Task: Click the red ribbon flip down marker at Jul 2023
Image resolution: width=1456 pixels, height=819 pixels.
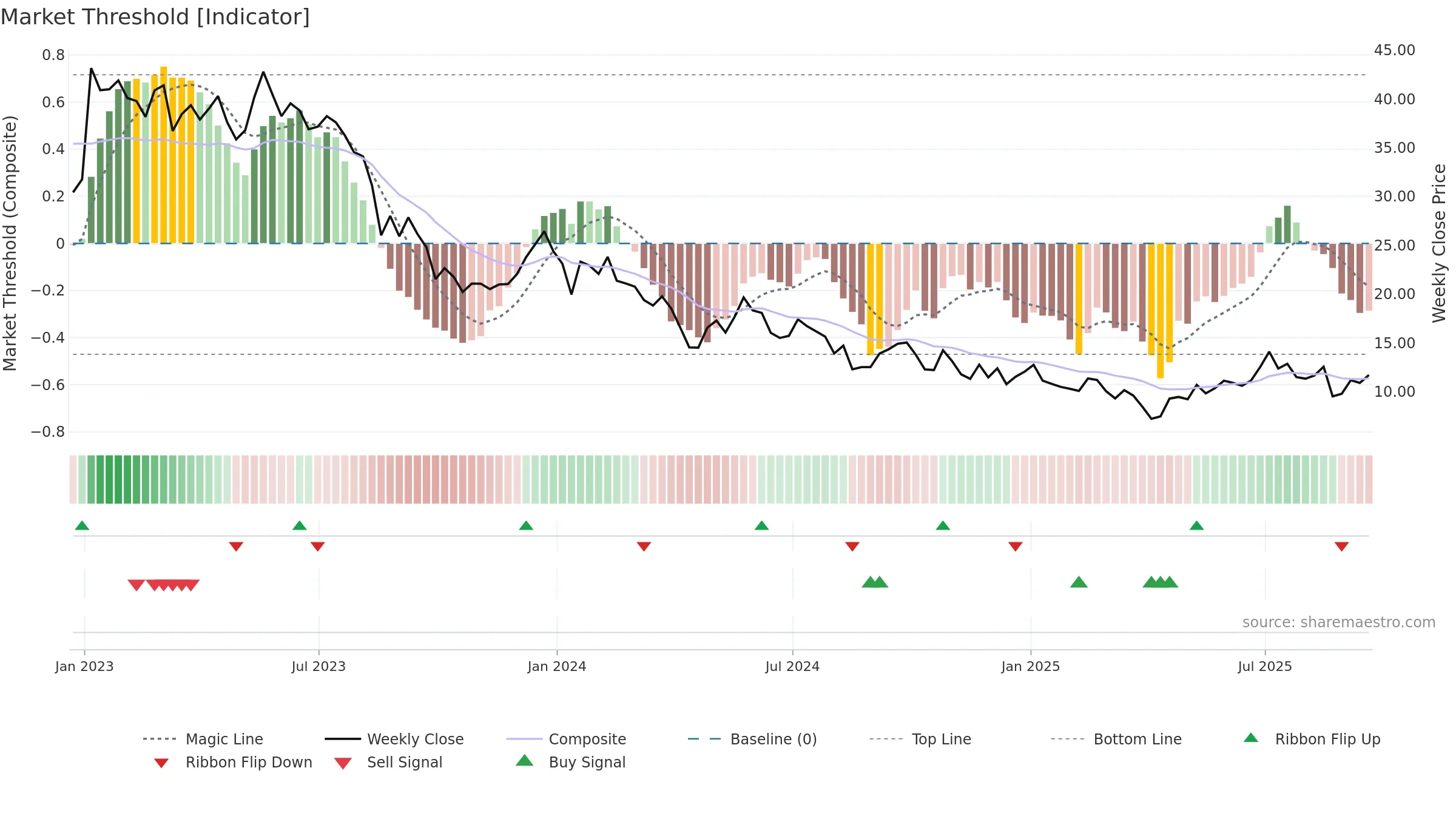Action: [x=317, y=547]
